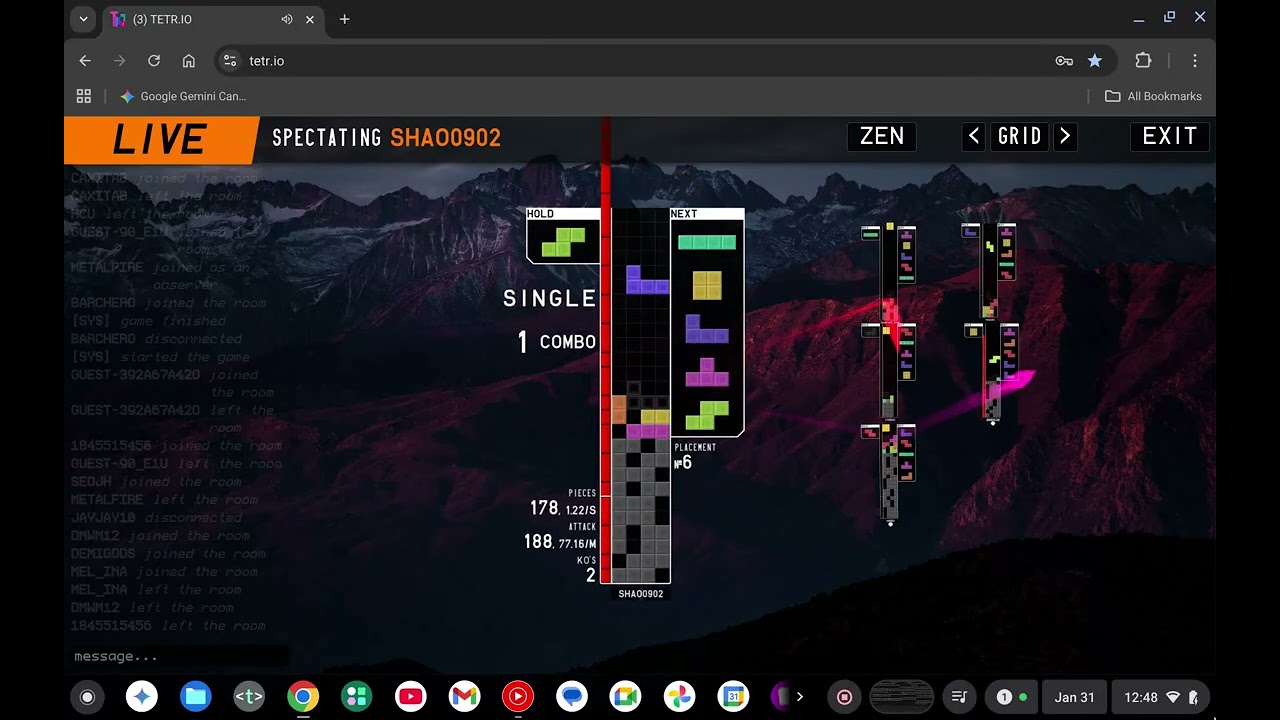Image resolution: width=1280 pixels, height=720 pixels.
Task: Toggle the bookmark star for this page
Action: 1095,61
